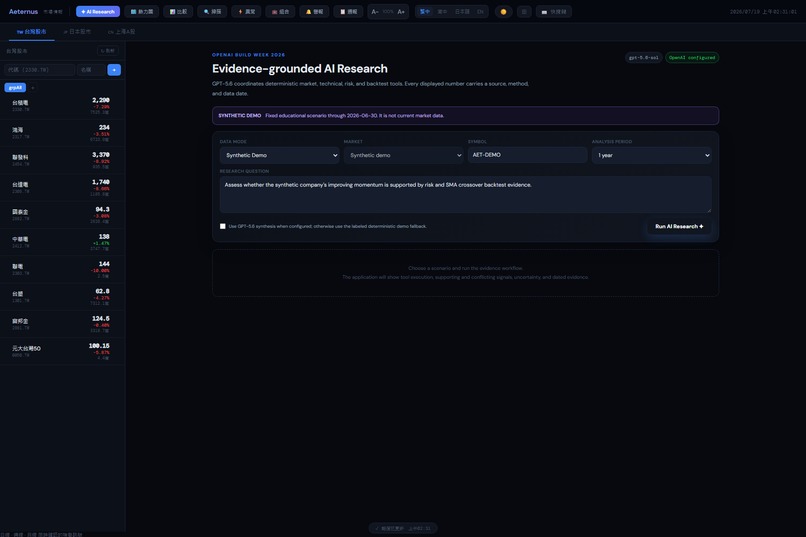Select the Taiwan stock market tab
This screenshot has height=537, width=806.
pyautogui.click(x=31, y=31)
